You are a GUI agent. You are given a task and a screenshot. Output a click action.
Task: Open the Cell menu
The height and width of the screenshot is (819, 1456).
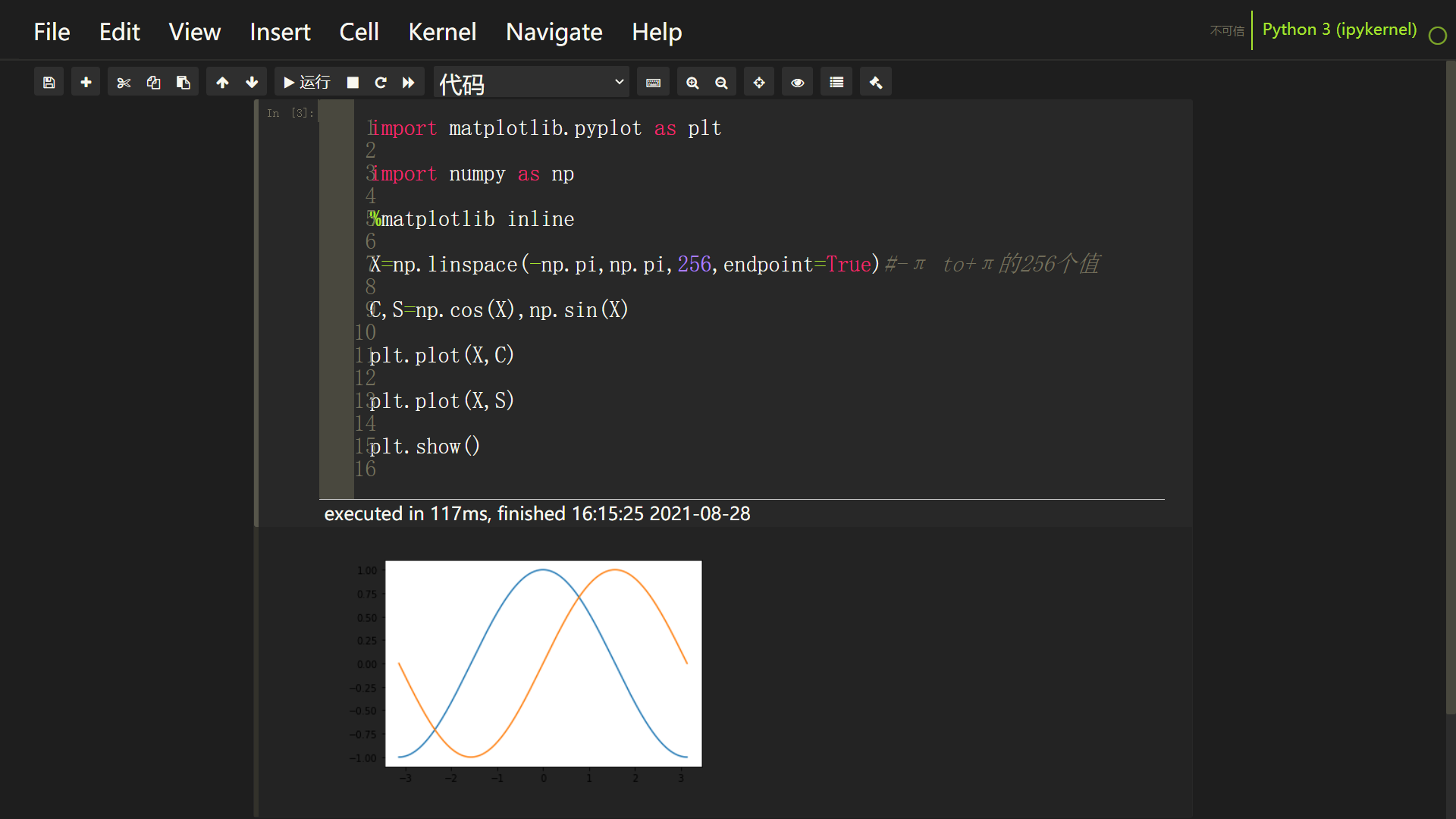[x=357, y=31]
